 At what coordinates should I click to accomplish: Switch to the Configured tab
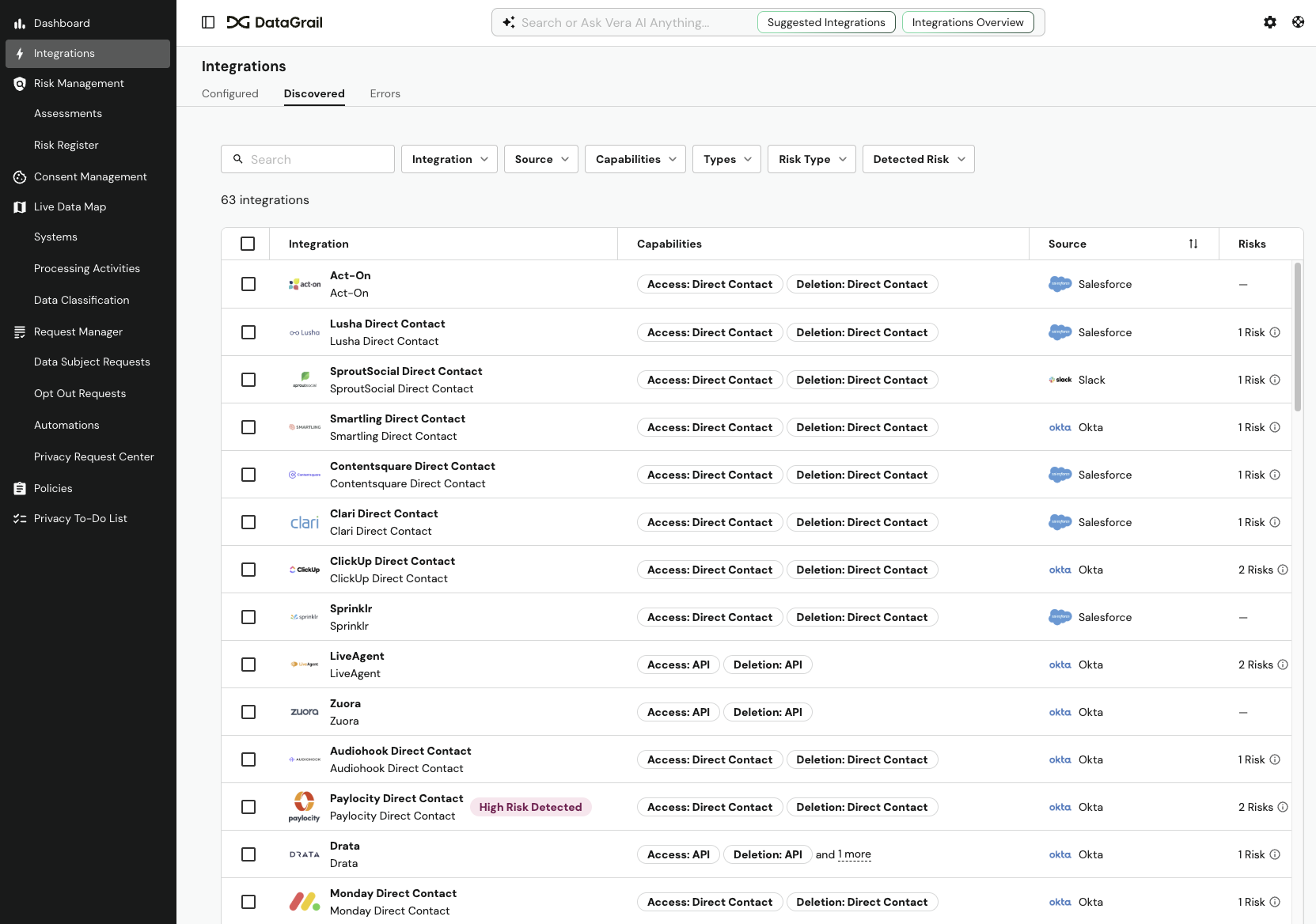[229, 93]
